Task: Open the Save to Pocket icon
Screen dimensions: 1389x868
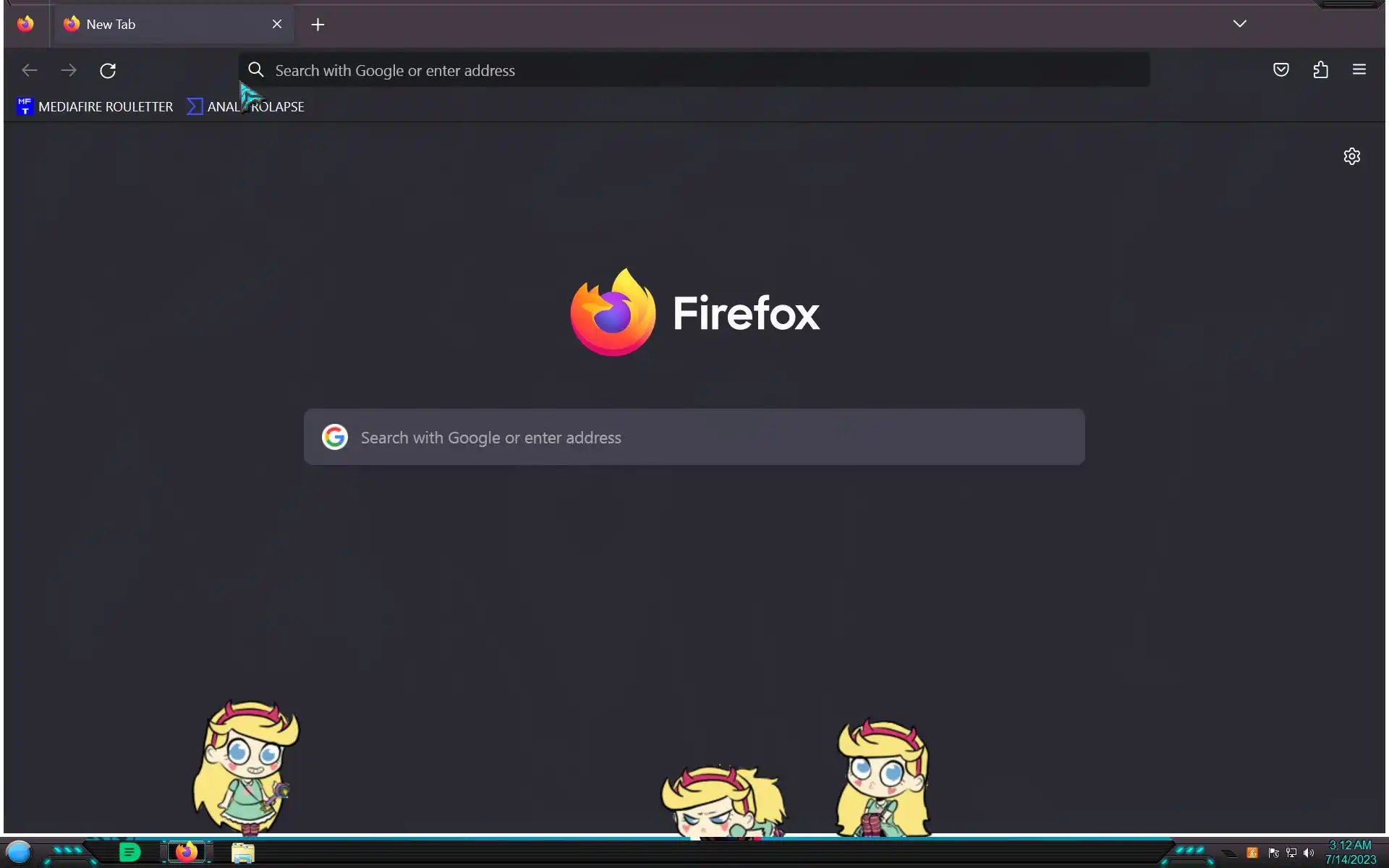Action: click(1281, 70)
